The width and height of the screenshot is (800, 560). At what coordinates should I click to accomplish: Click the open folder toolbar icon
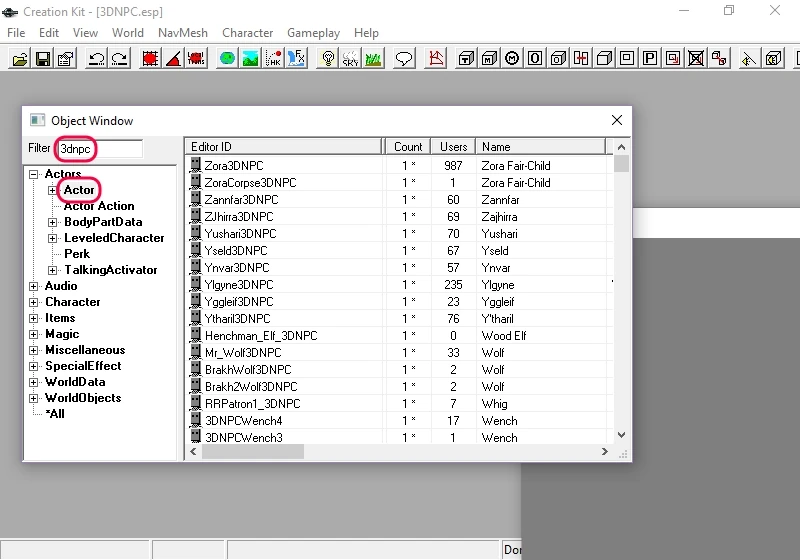coord(20,59)
